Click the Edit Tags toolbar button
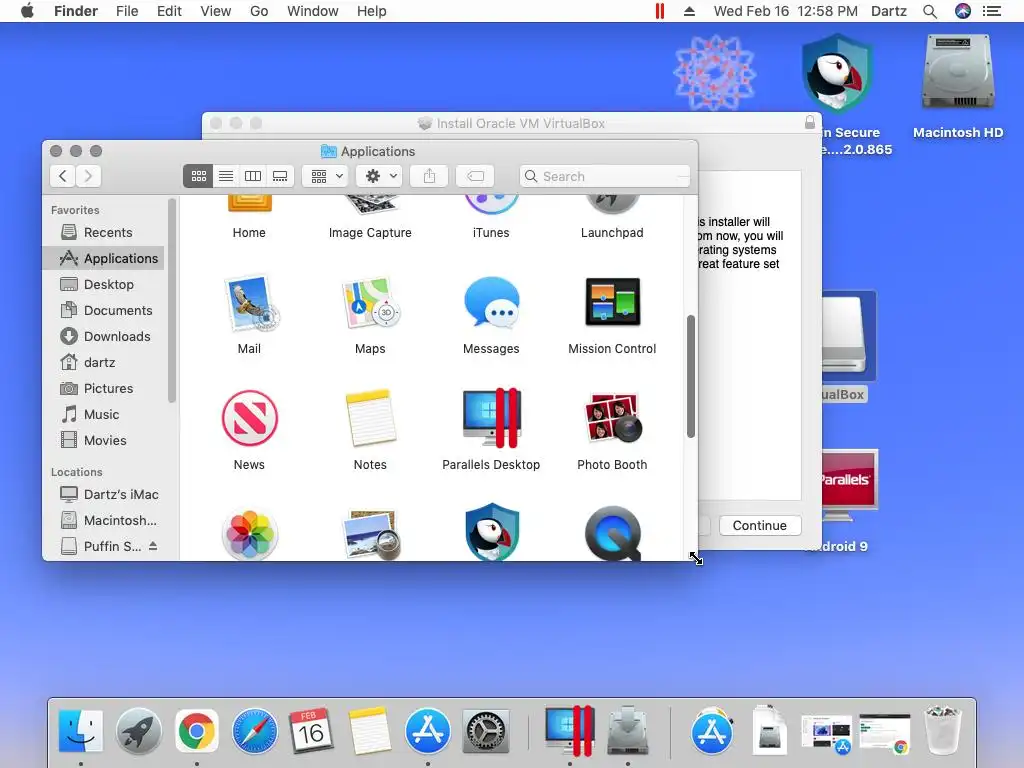The width and height of the screenshot is (1024, 768). 475,176
